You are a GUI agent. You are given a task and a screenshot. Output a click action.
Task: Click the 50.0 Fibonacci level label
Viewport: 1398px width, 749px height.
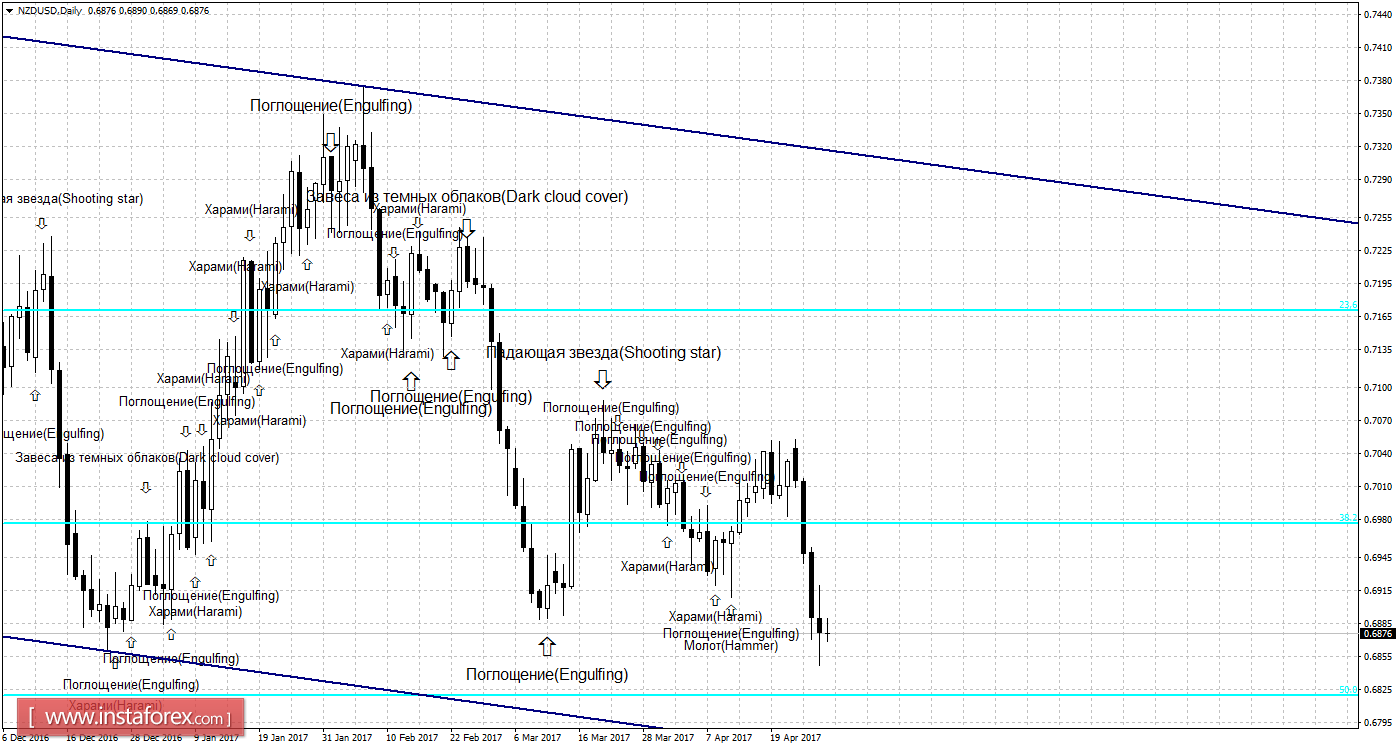[x=1348, y=689]
